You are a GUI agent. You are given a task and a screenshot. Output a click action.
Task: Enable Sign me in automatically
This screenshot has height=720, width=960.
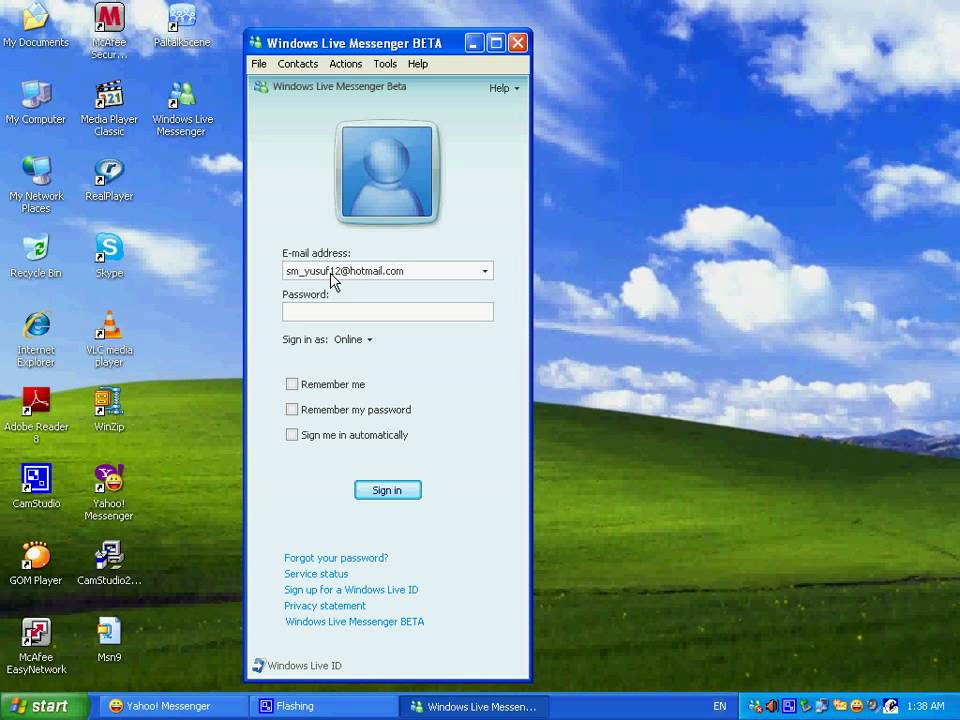[x=292, y=435]
